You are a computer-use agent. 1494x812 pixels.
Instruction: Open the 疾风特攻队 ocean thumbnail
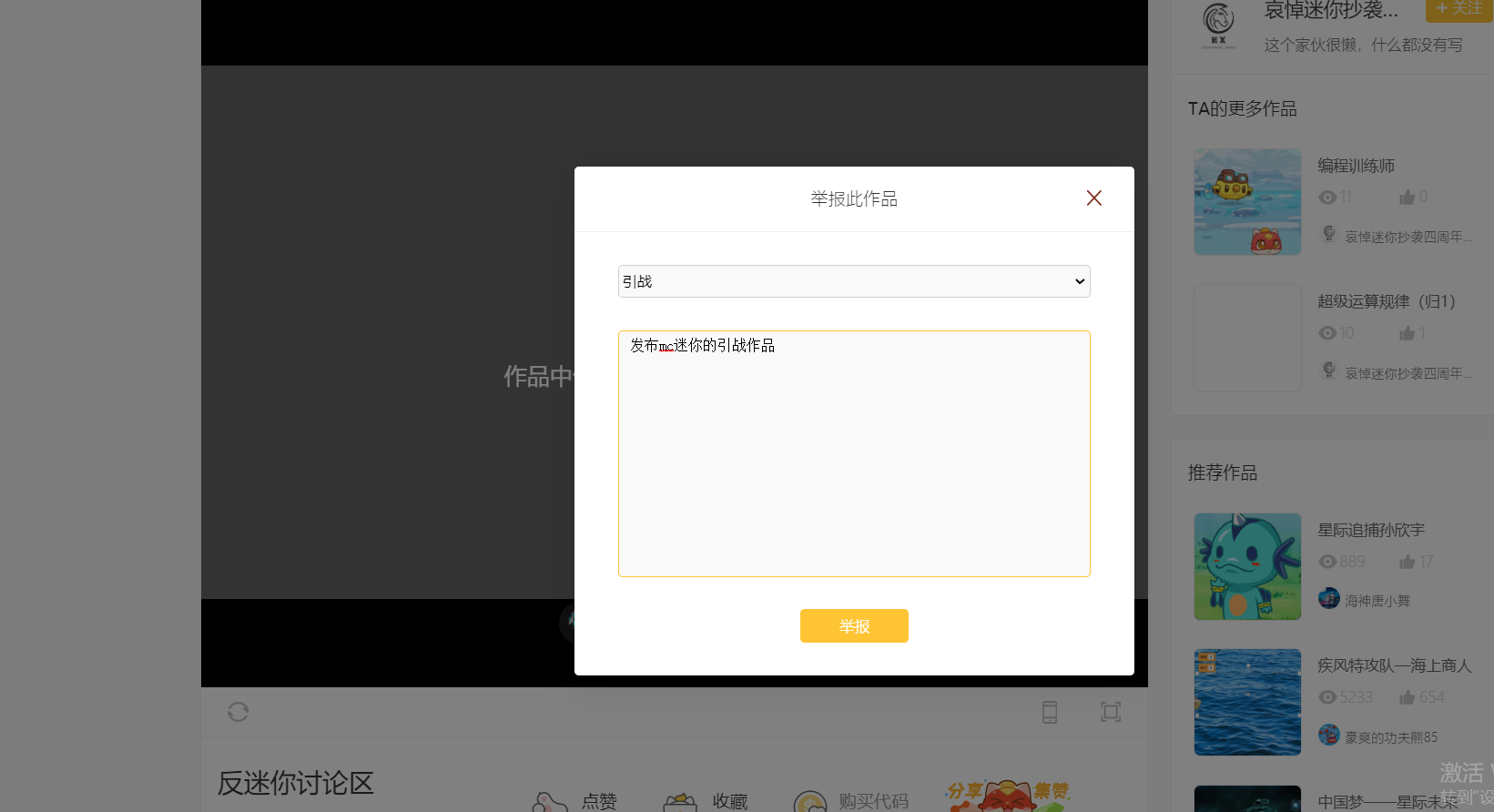coord(1247,702)
